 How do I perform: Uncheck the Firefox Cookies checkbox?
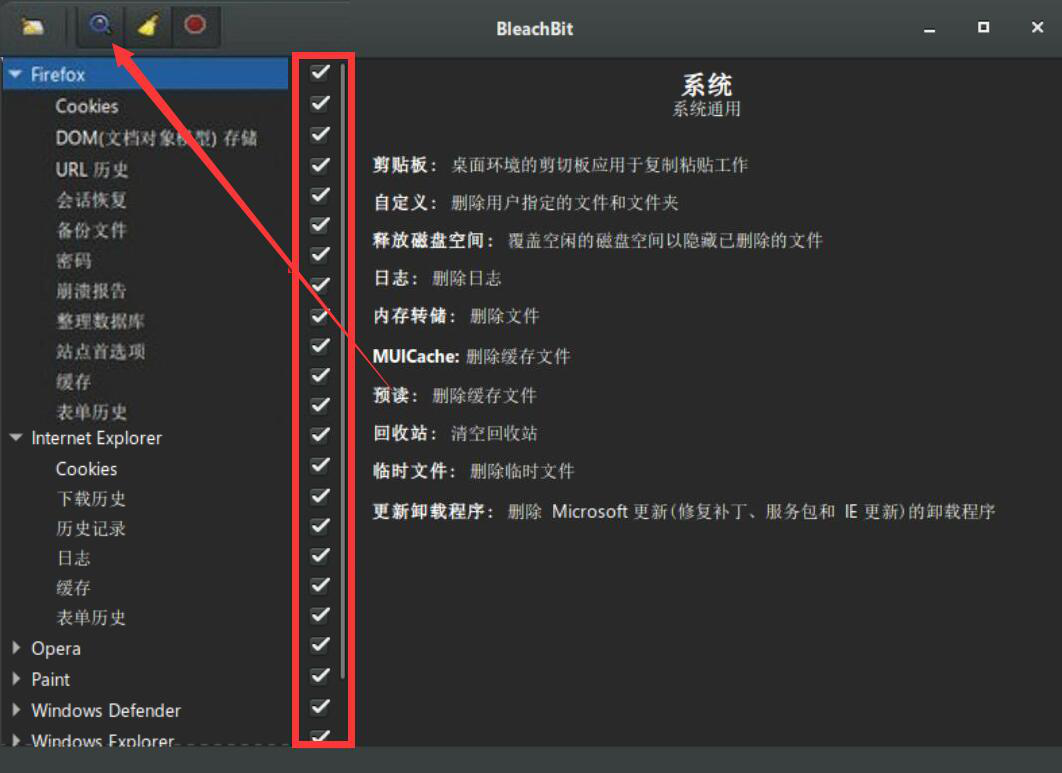[320, 103]
